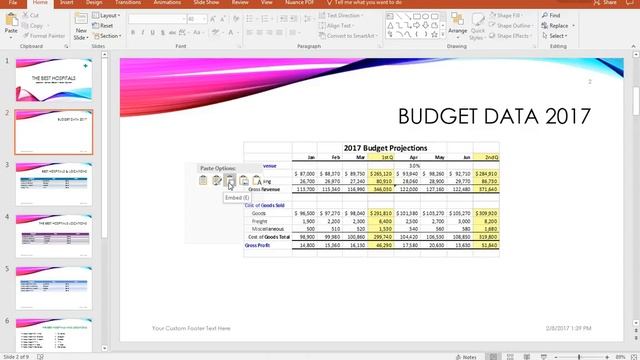640x360 pixels.
Task: Open the File tab
Action: tap(13, 2)
